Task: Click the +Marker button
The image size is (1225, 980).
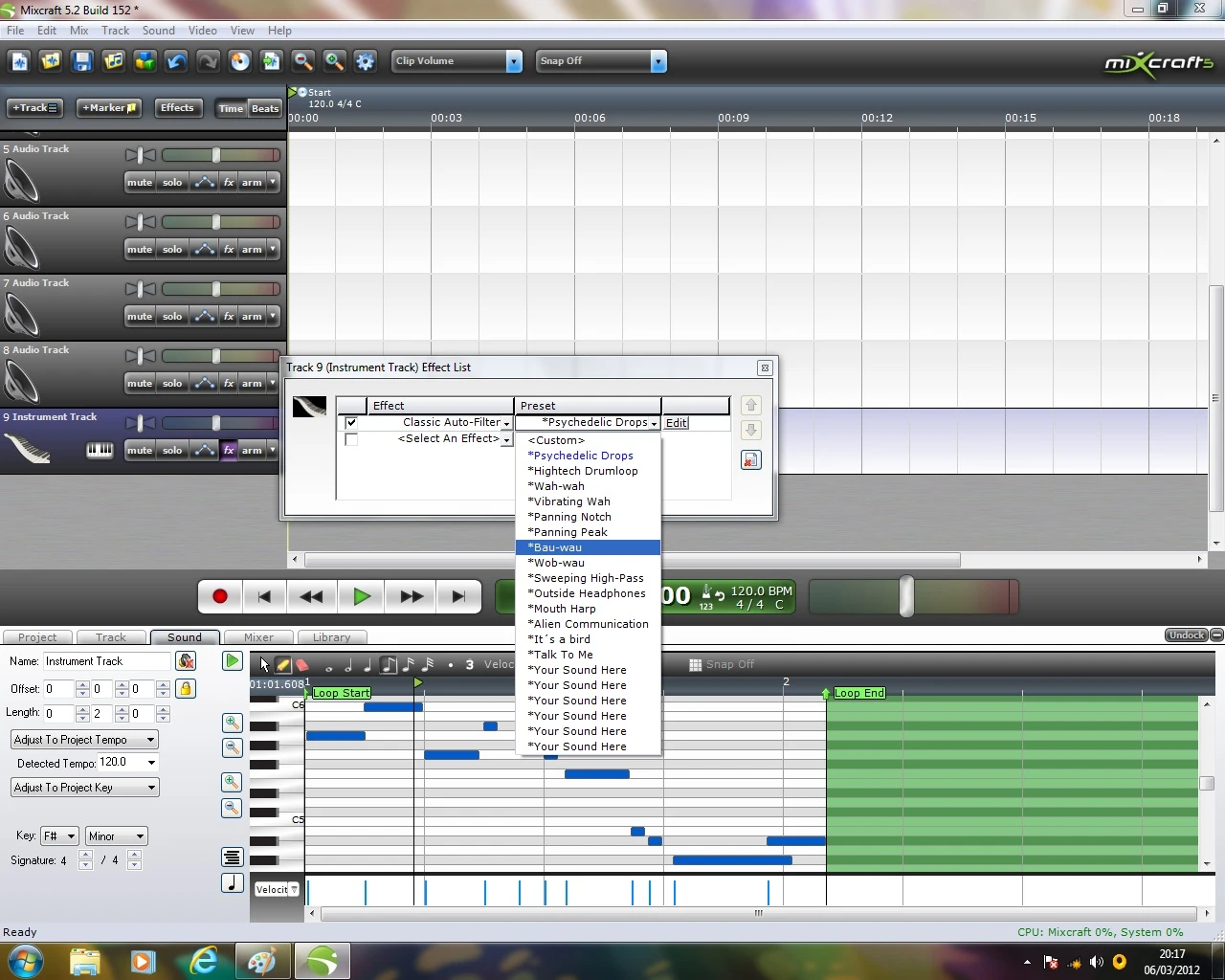Action: coord(109,108)
